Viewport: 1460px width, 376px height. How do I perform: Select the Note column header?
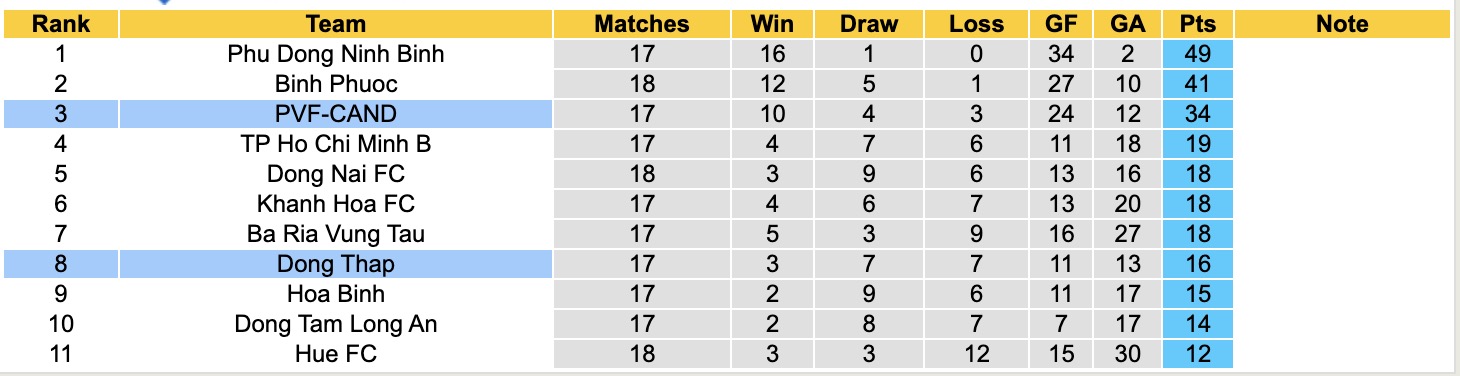1342,24
